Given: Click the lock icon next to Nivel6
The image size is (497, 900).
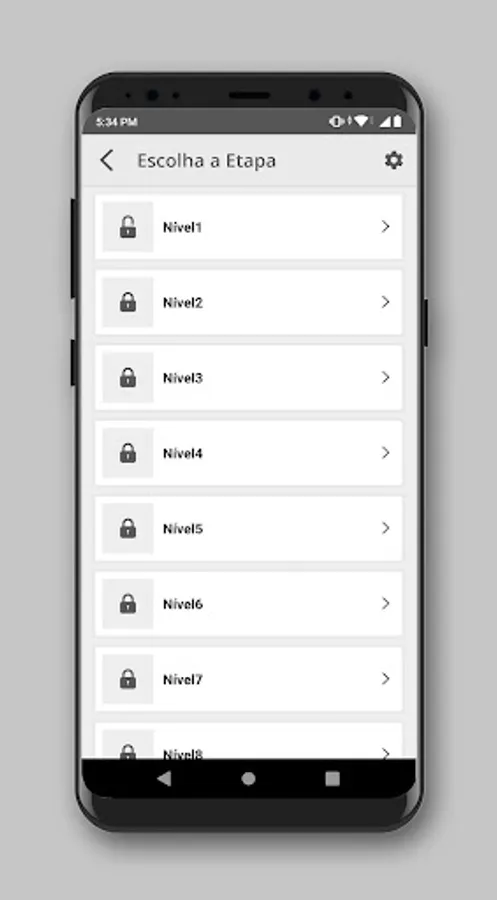Looking at the screenshot, I should coord(128,604).
